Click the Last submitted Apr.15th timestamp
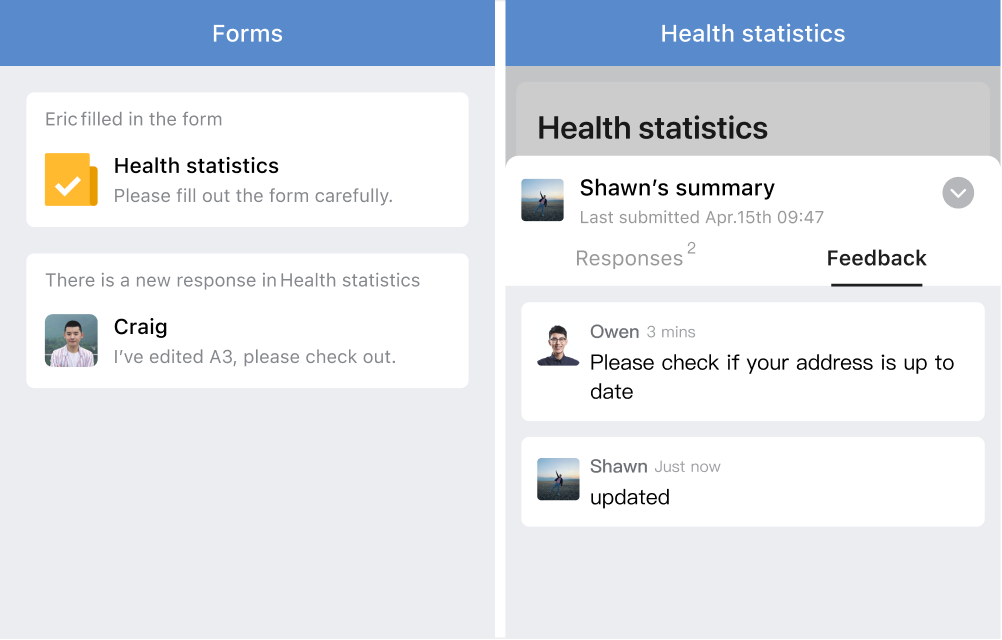The width and height of the screenshot is (1002, 640). click(702, 217)
